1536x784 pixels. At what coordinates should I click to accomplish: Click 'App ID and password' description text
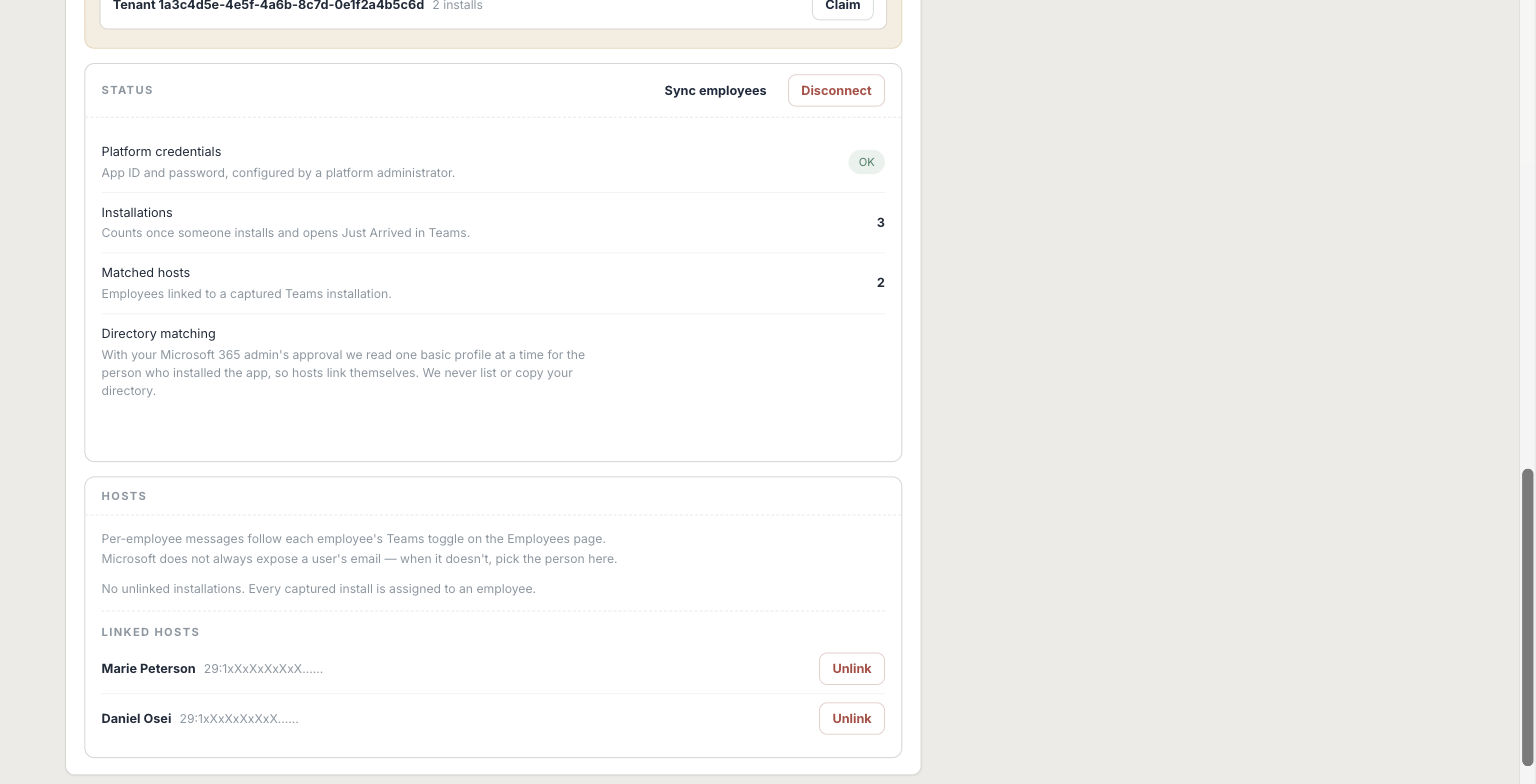tap(278, 173)
